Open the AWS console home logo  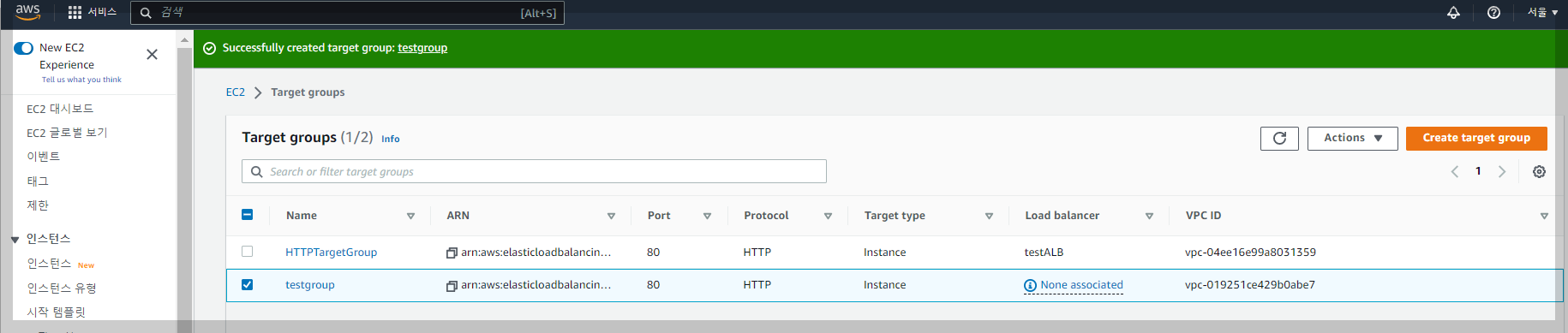coord(28,12)
